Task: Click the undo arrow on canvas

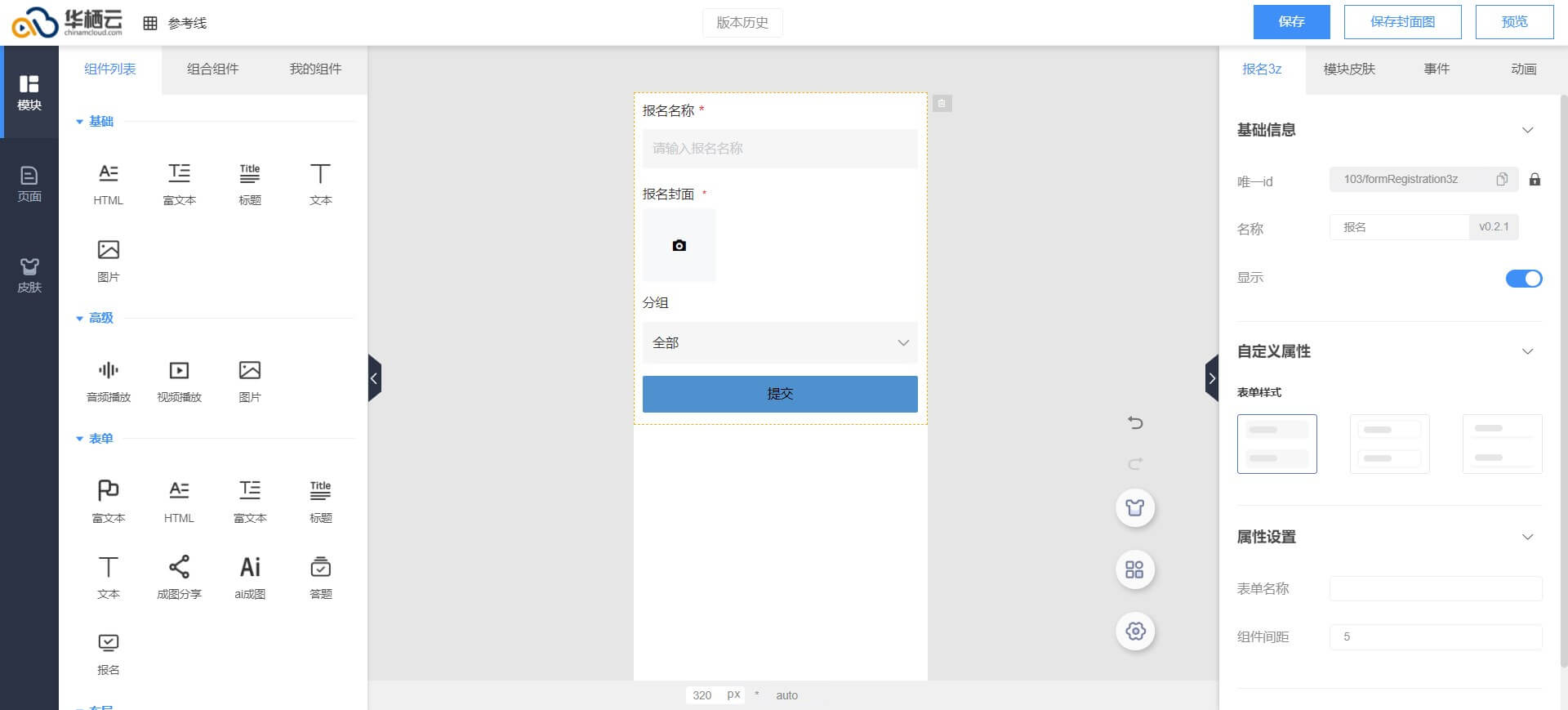Action: pos(1135,422)
